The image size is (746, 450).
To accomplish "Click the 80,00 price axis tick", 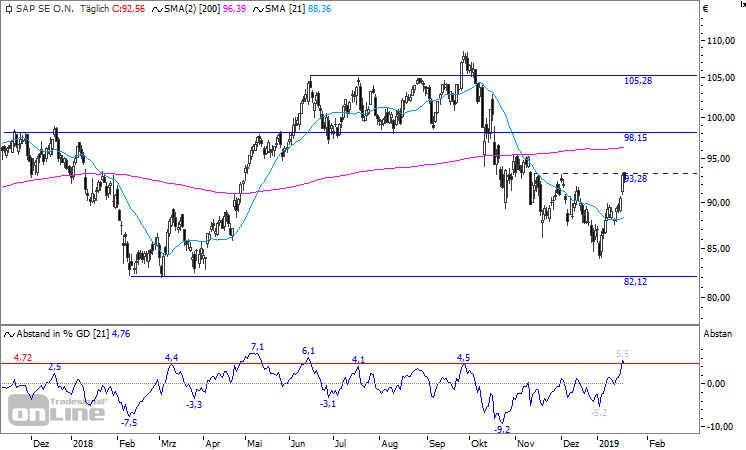I will tap(718, 297).
